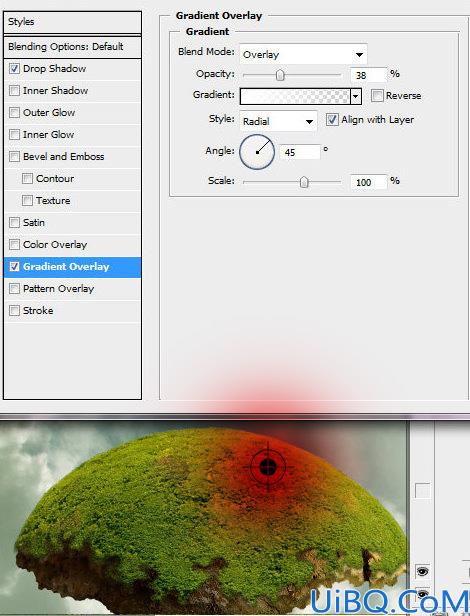470x616 pixels.
Task: Open the Blend Mode dropdown showing Overlay
Action: tap(303, 54)
